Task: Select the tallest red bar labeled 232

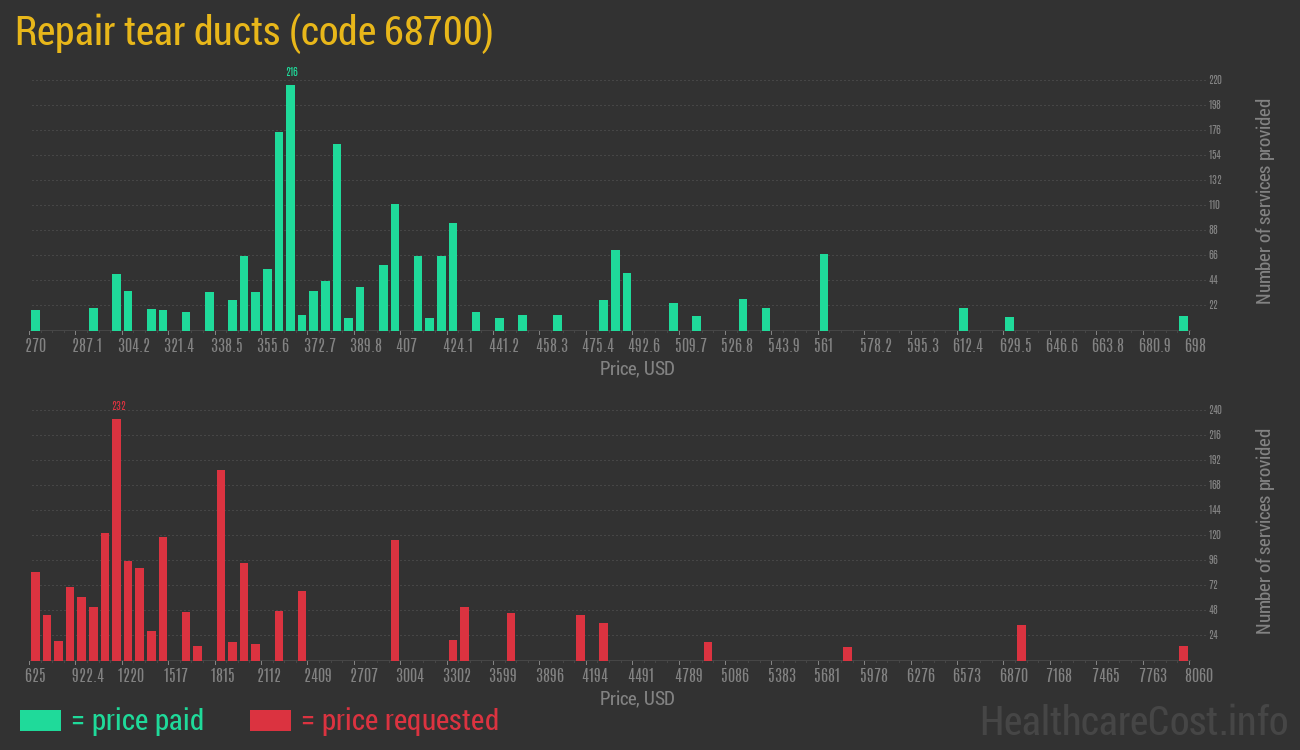Action: click(x=117, y=539)
